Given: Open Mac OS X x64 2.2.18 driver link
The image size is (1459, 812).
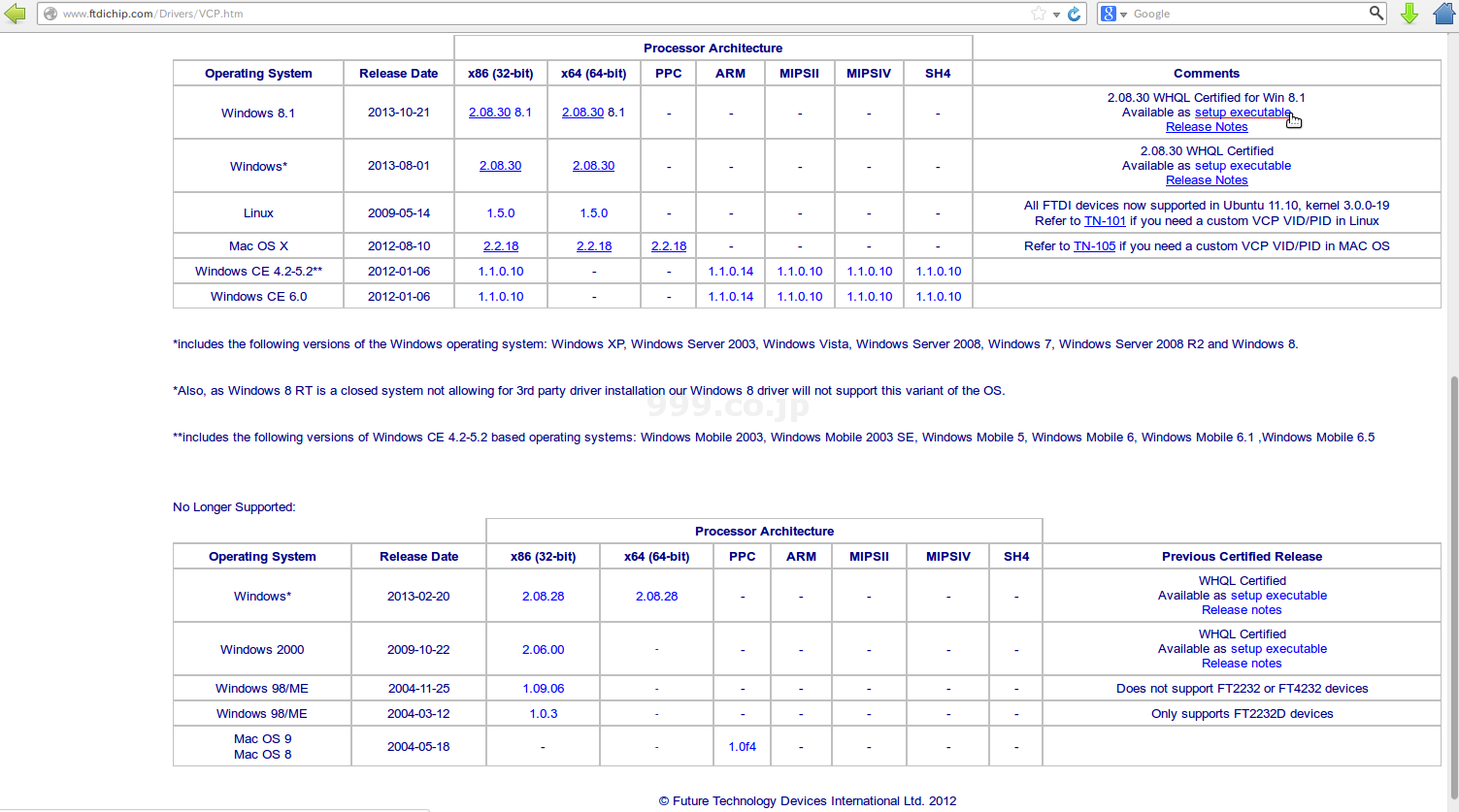Looking at the screenshot, I should (x=594, y=246).
